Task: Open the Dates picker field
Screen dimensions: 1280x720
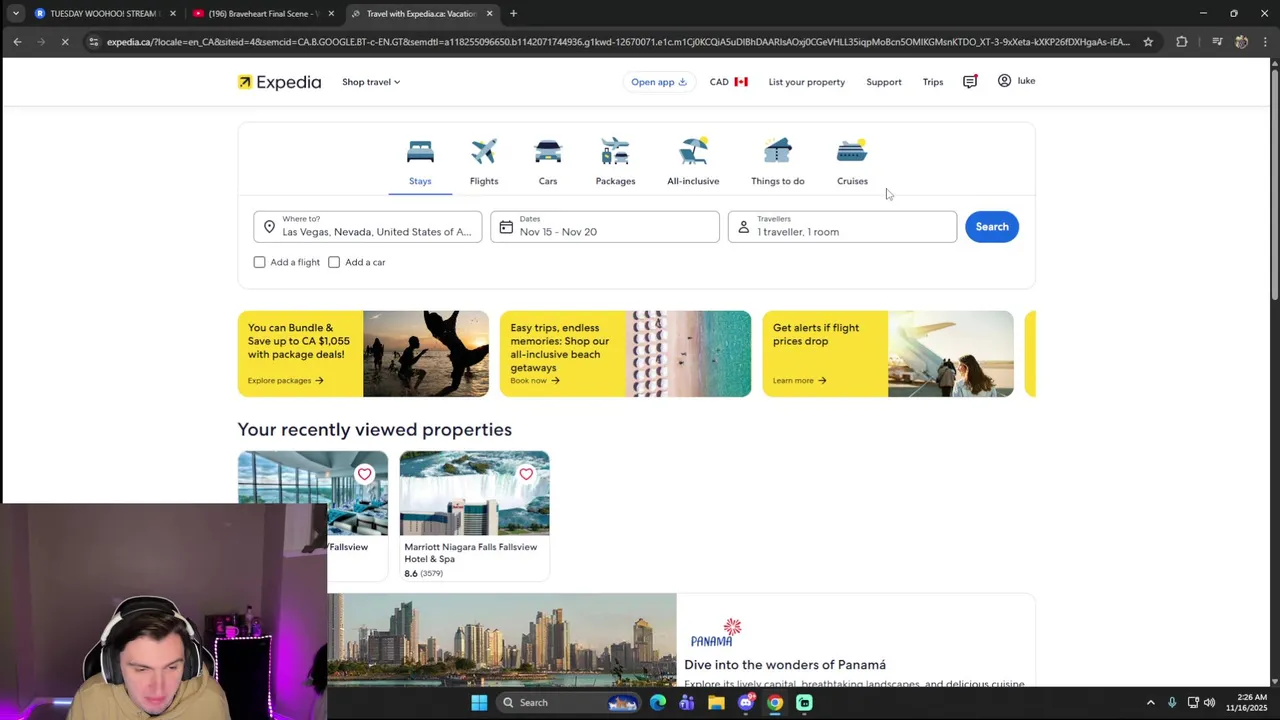Action: pyautogui.click(x=604, y=227)
